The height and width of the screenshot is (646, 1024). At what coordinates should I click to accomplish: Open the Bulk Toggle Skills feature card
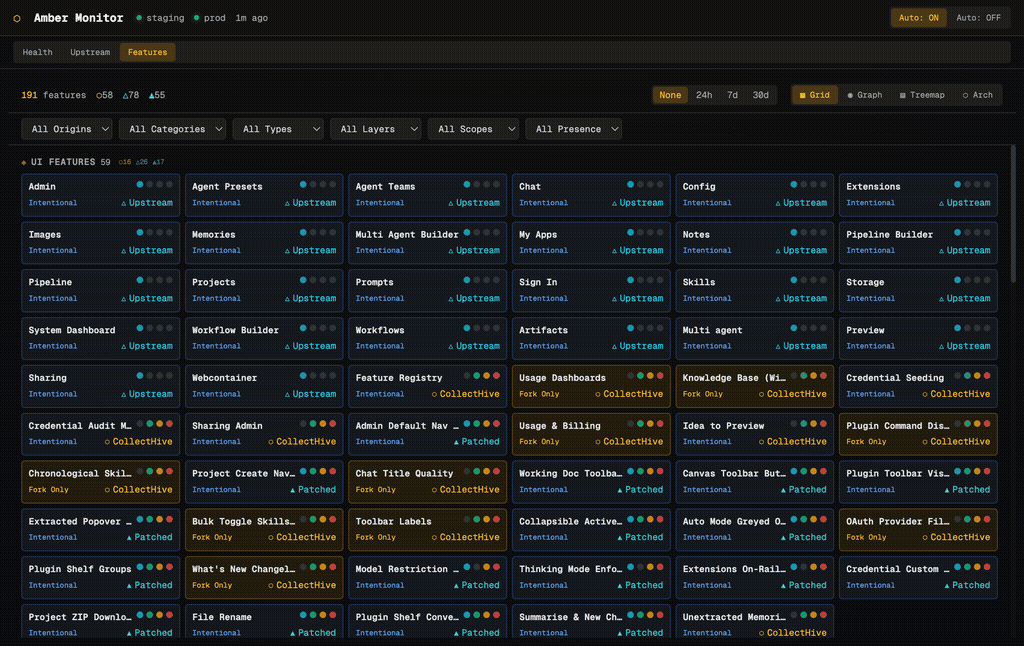(264, 529)
